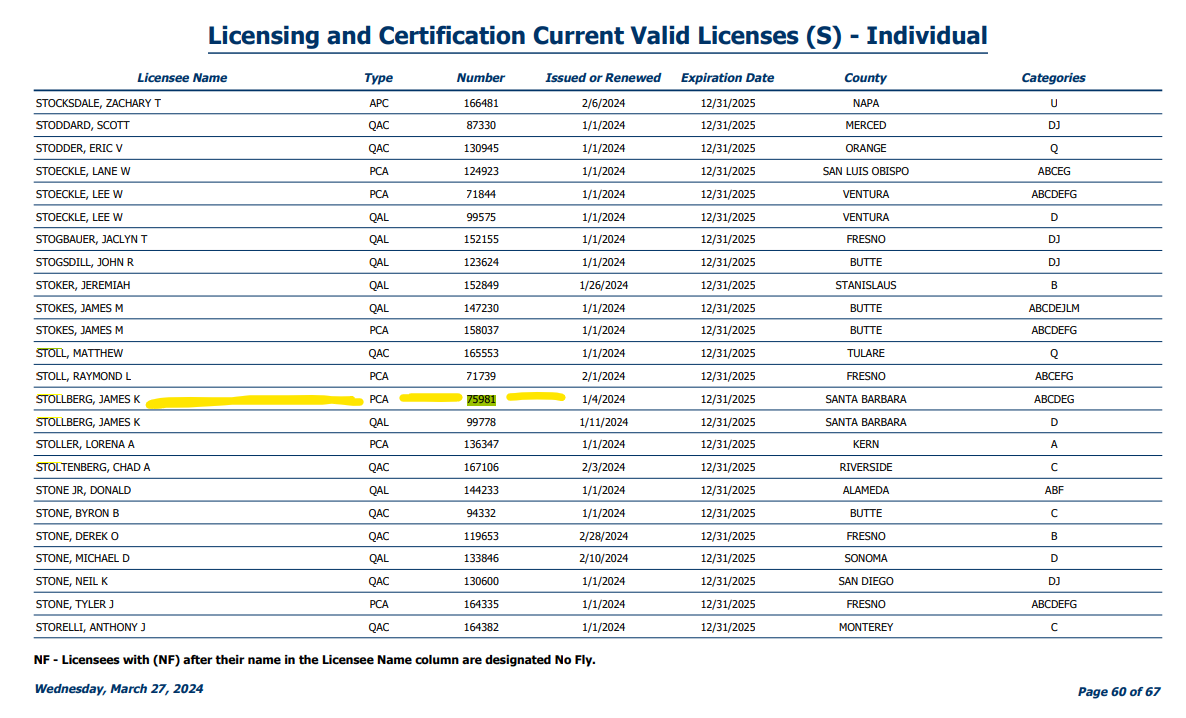The width and height of the screenshot is (1186, 718).
Task: Select the name 'STOGBAUER, JACLYN T'
Action: (x=92, y=239)
